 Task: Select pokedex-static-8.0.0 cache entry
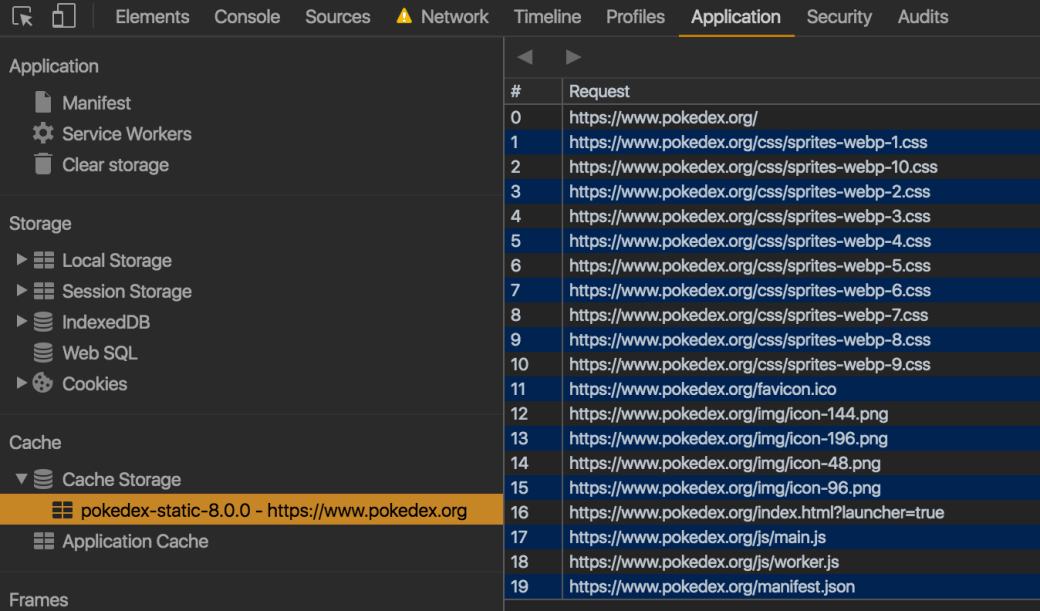tap(251, 509)
